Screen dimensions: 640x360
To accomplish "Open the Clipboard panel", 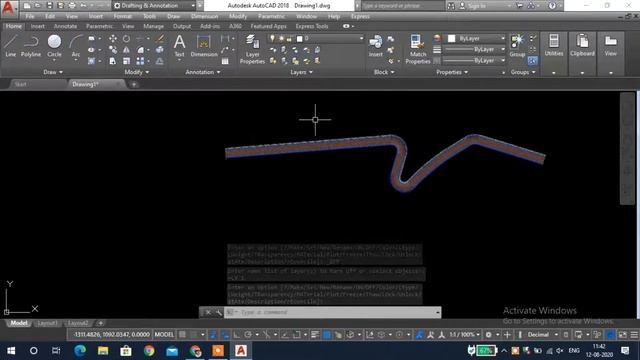I will coord(582,46).
